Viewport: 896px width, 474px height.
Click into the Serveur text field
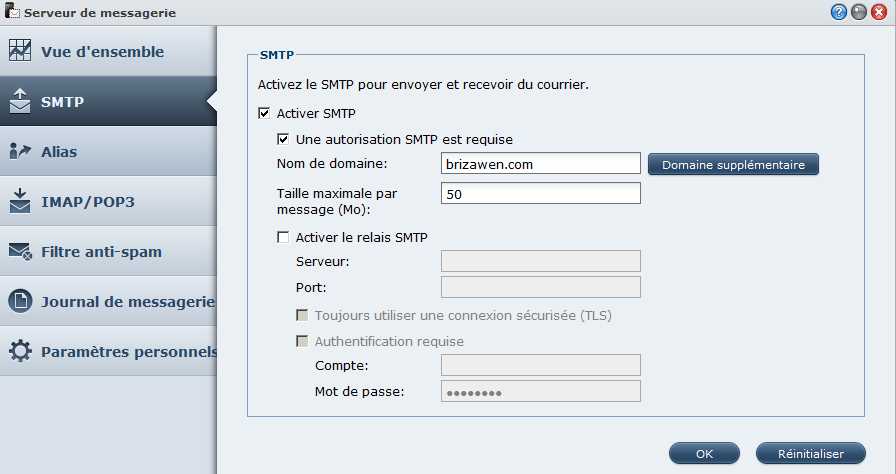click(x=540, y=261)
